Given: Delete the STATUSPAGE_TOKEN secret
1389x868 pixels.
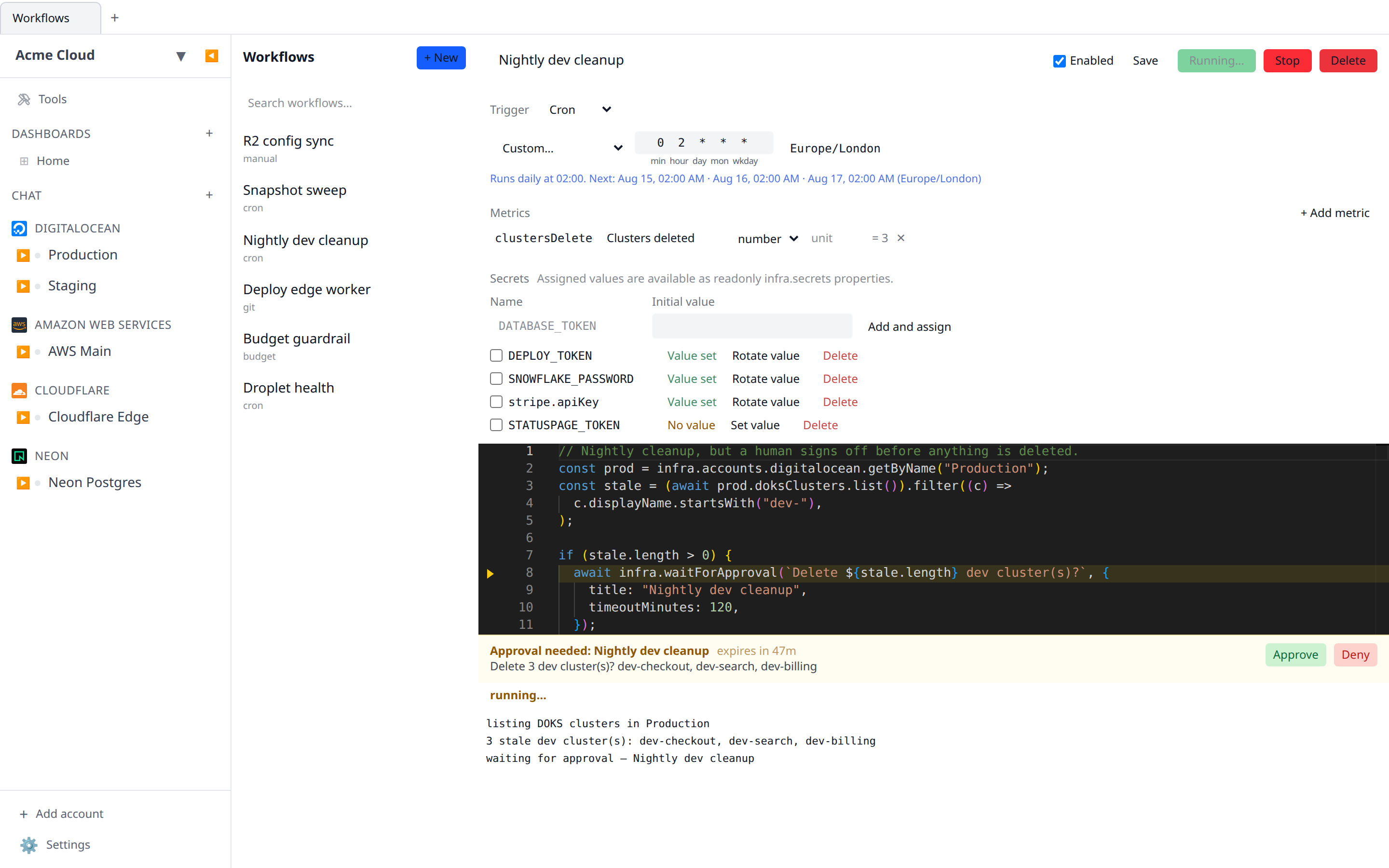Looking at the screenshot, I should 820,425.
